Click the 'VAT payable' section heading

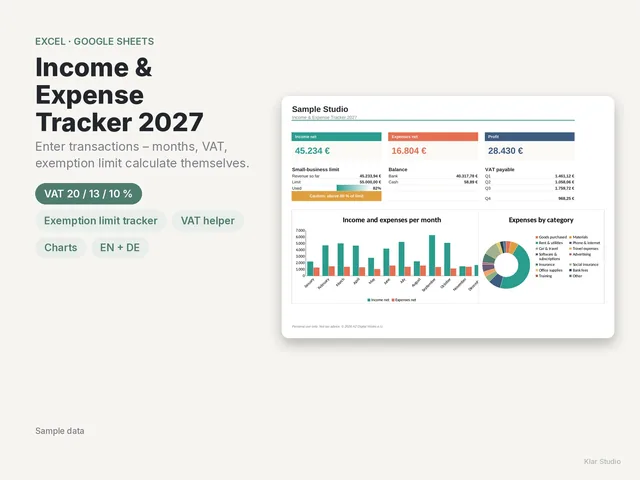[500, 169]
